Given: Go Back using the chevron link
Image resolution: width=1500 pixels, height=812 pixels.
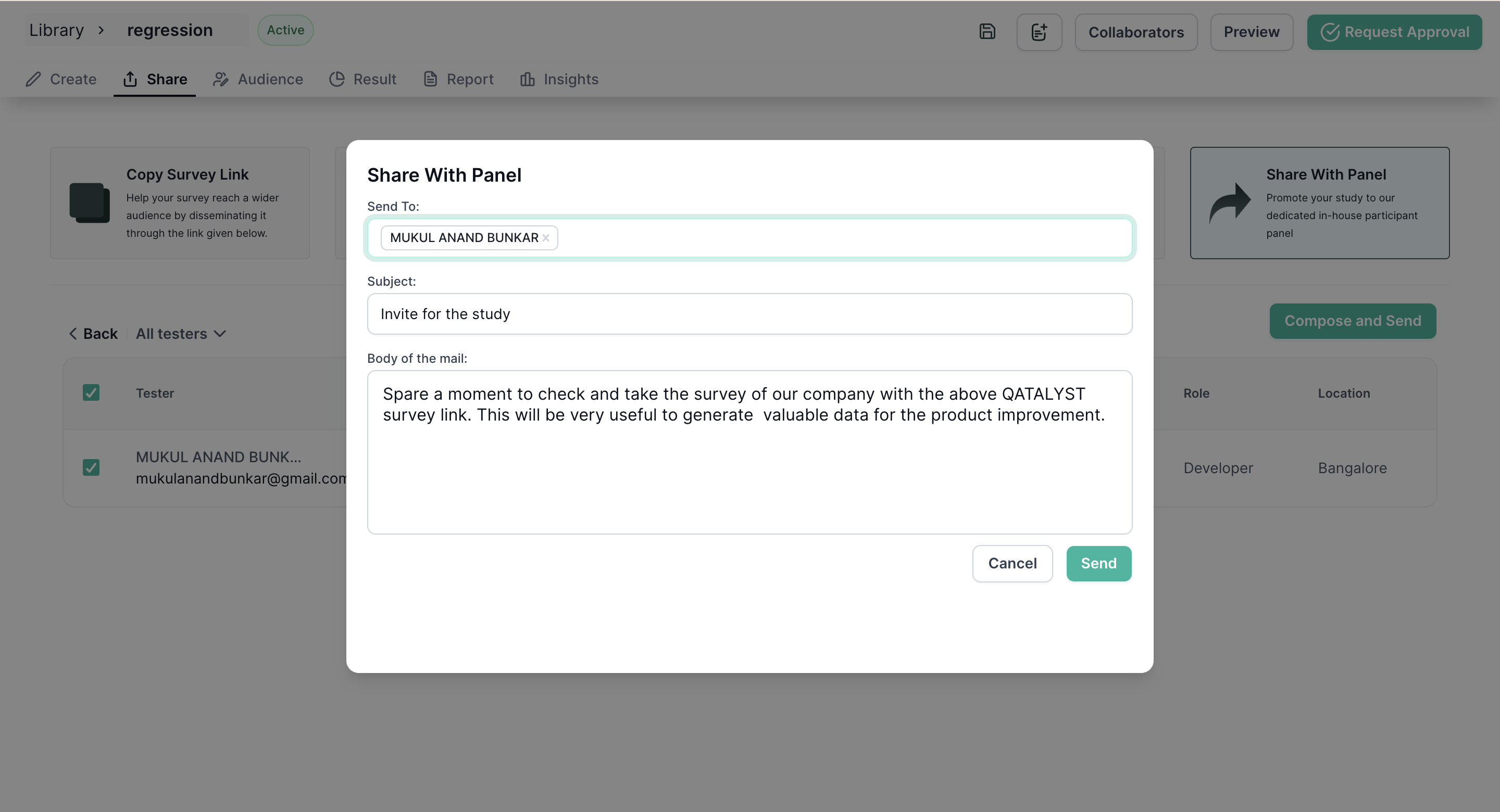Looking at the screenshot, I should pos(93,334).
